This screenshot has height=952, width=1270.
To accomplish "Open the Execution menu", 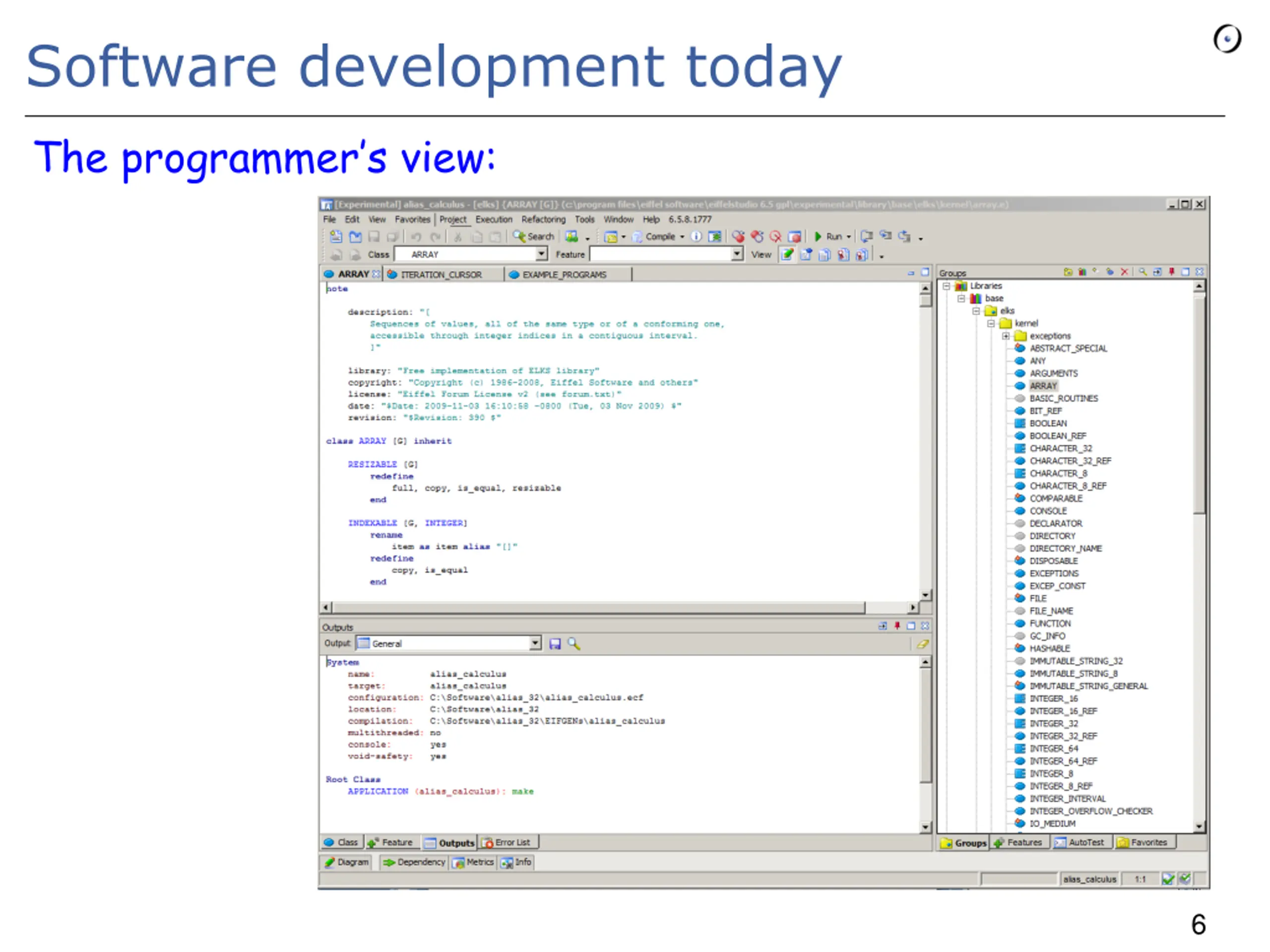I will 494,219.
